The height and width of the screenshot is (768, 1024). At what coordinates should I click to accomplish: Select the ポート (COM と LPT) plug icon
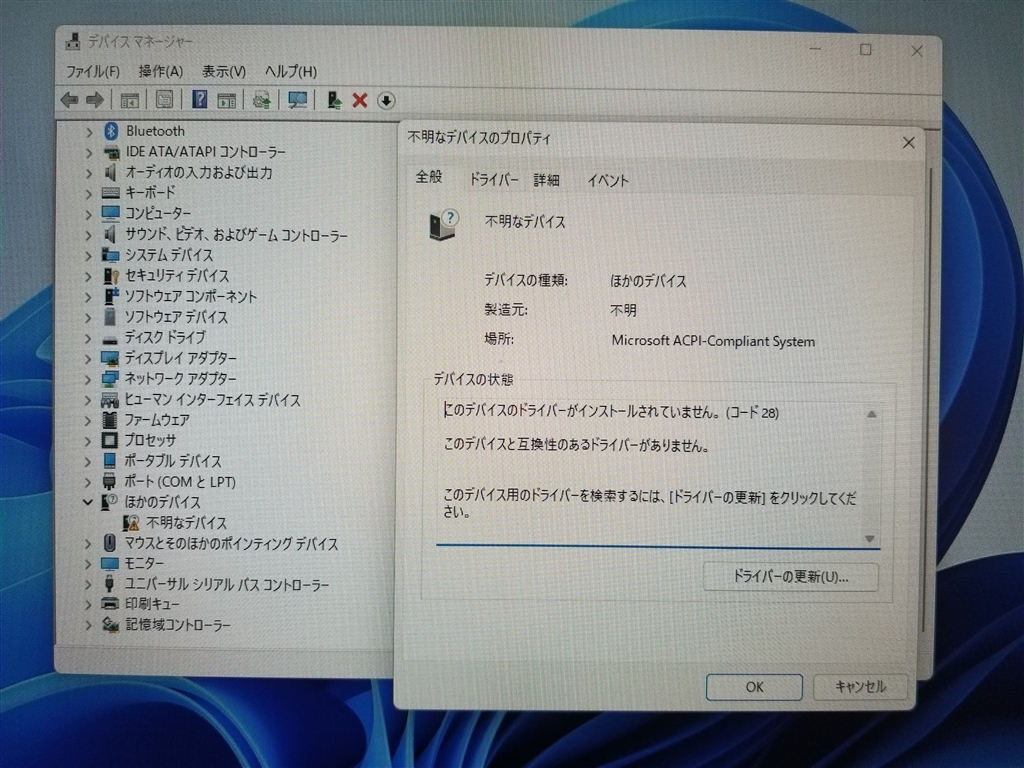110,481
